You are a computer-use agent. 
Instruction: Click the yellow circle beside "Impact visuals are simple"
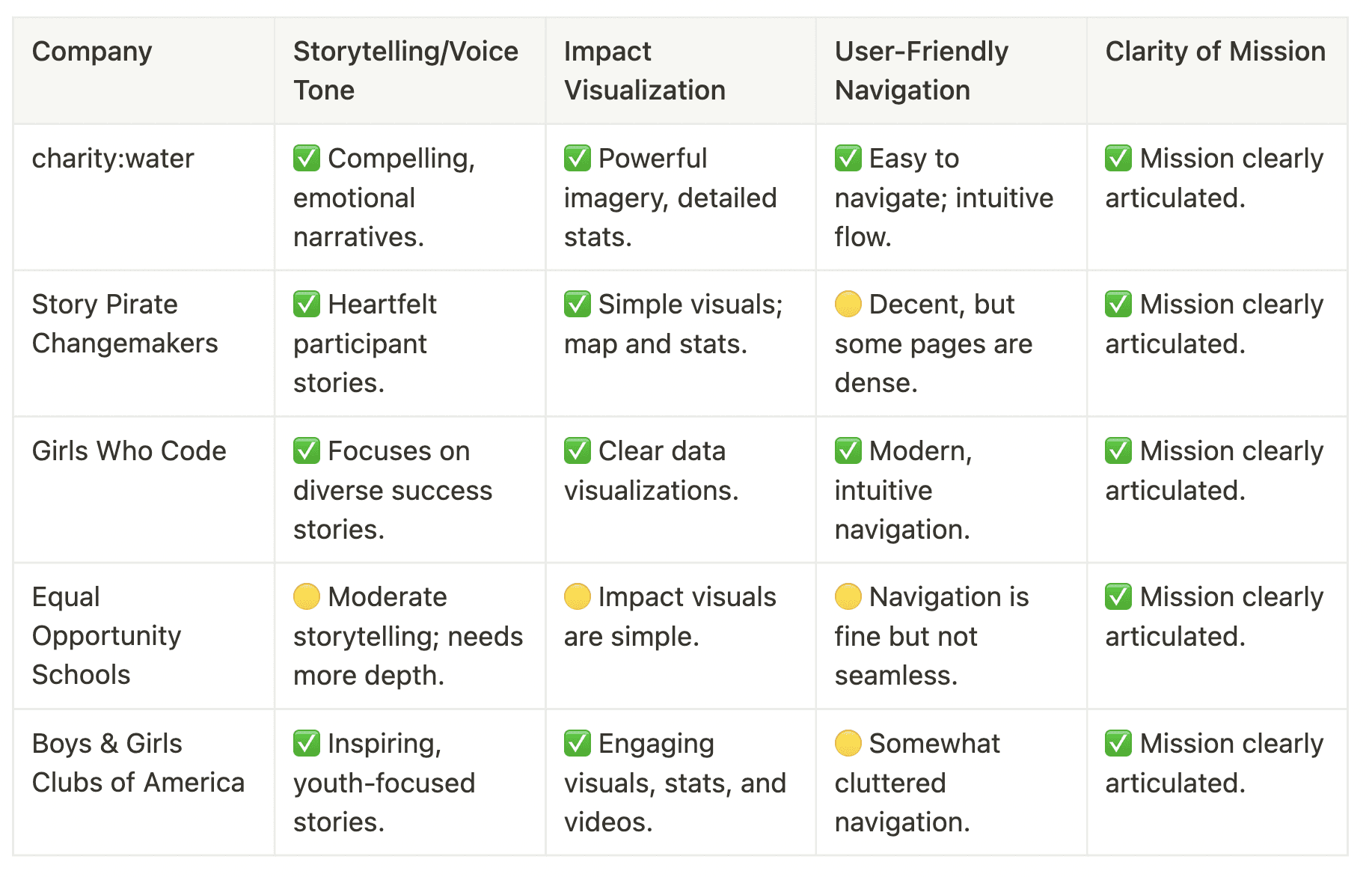[578, 597]
